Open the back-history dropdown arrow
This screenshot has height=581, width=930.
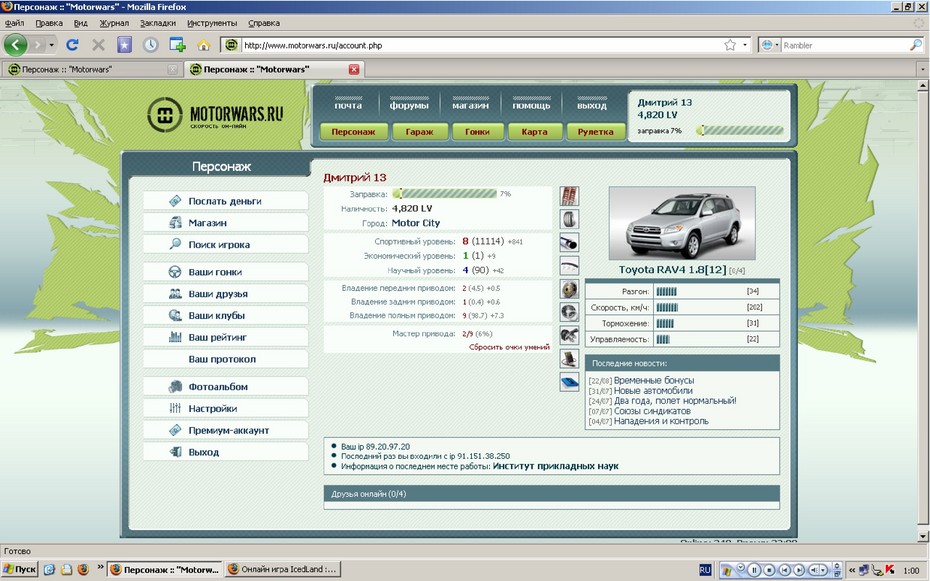pyautogui.click(x=51, y=45)
